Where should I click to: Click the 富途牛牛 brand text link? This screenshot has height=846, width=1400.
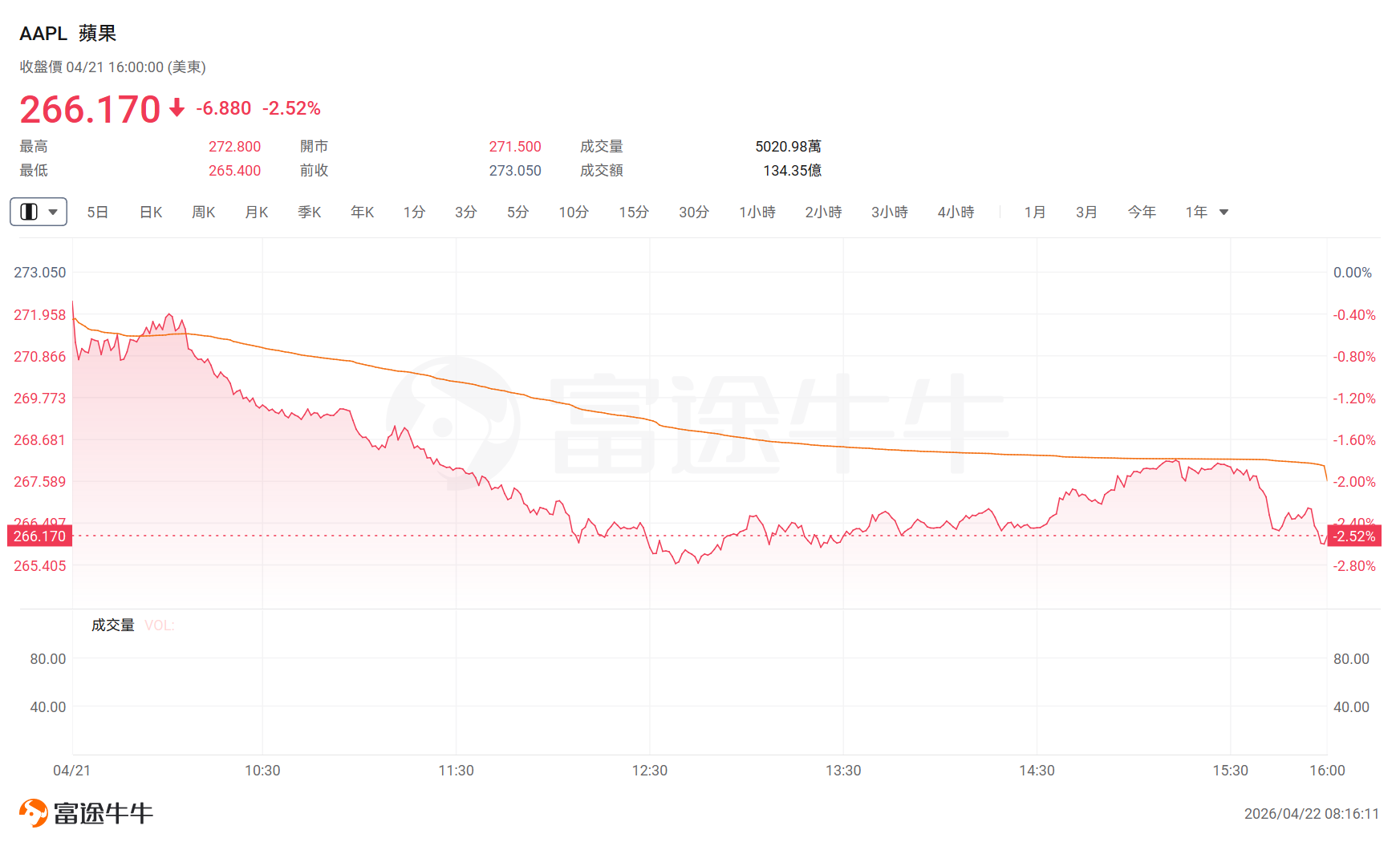tap(103, 813)
